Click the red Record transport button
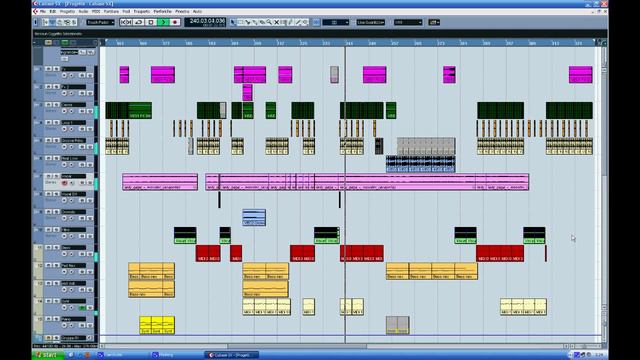 (x=175, y=22)
